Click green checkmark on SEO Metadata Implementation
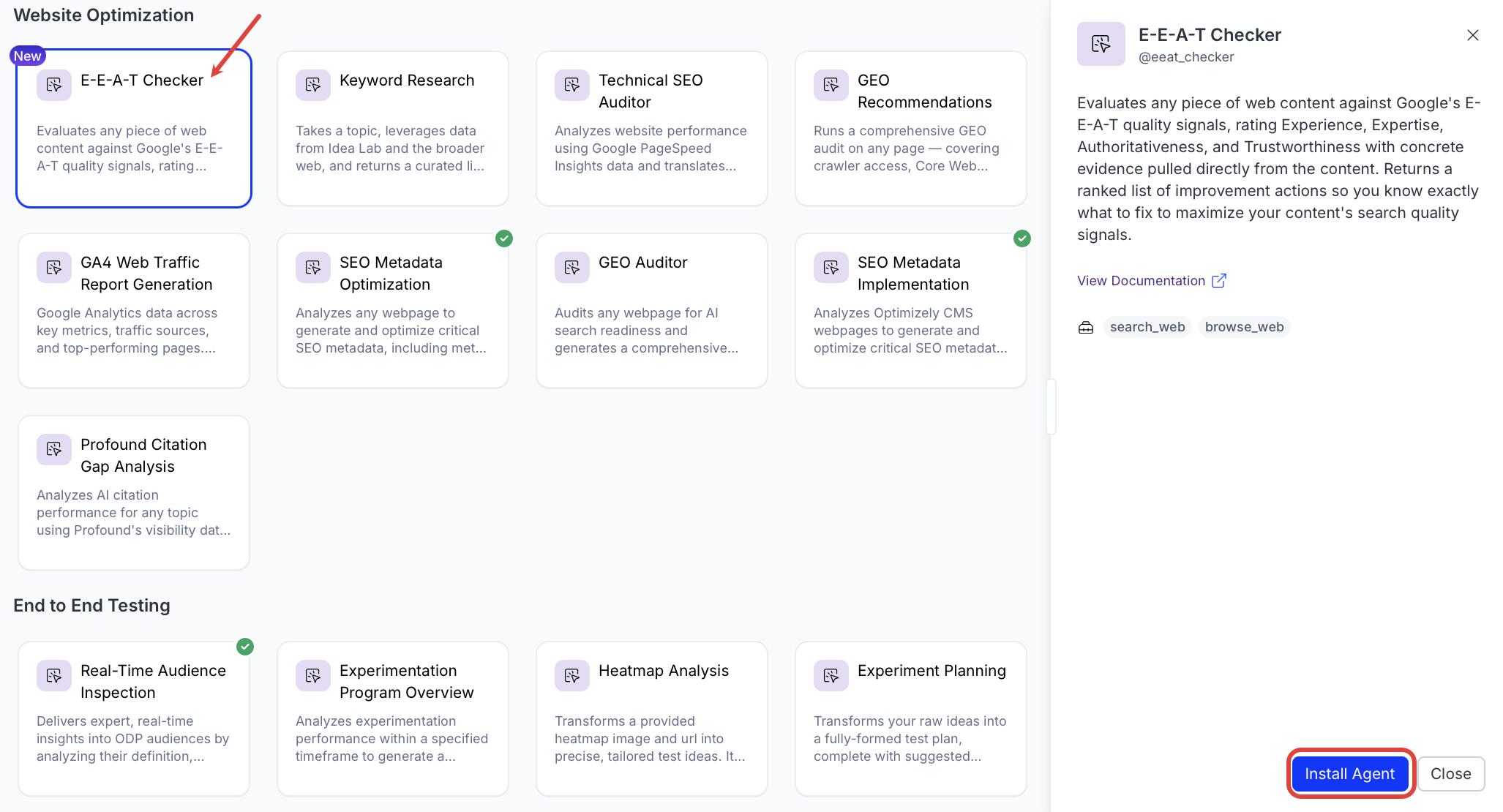This screenshot has width=1503, height=812. click(x=1022, y=238)
